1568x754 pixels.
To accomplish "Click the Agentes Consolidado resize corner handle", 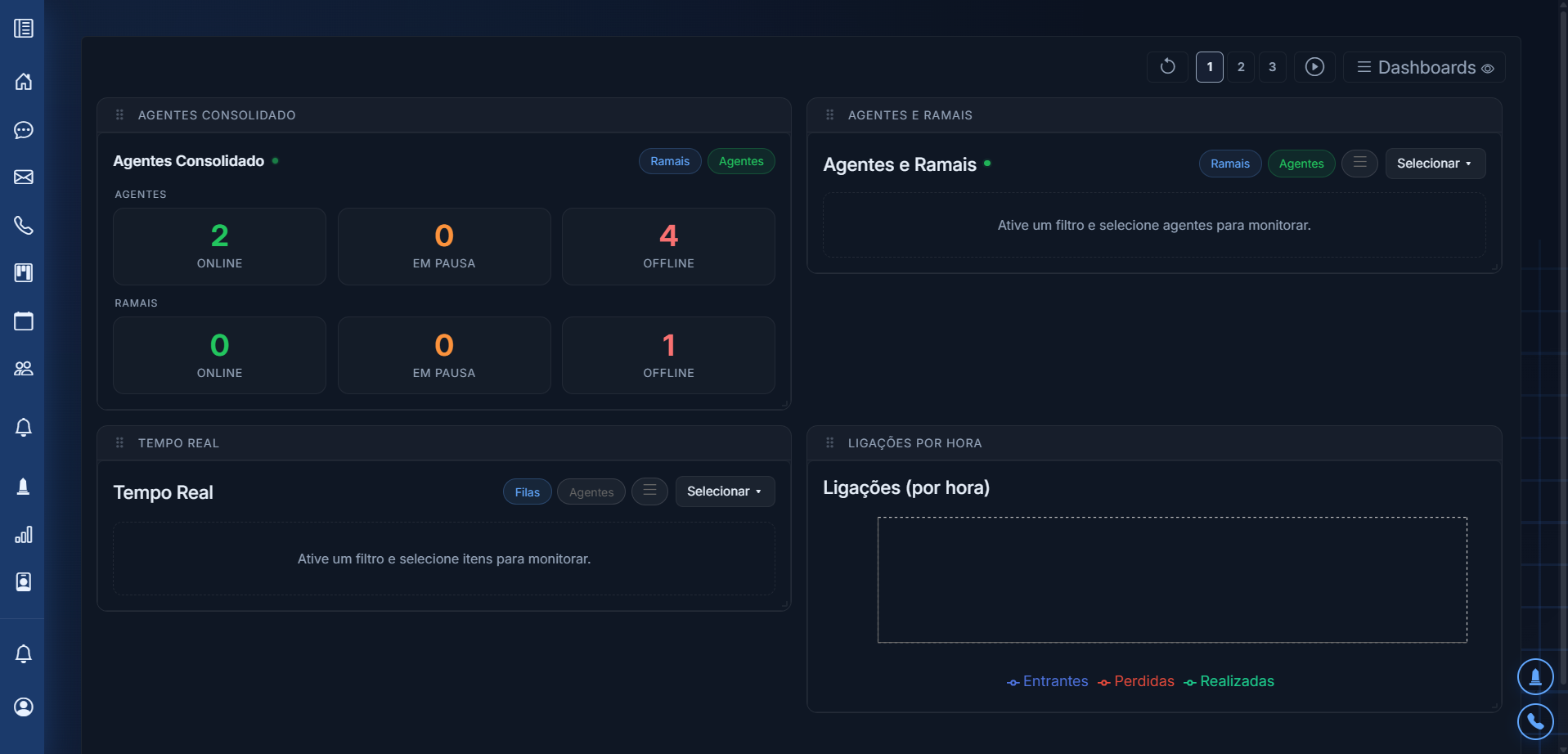I will pos(785,404).
